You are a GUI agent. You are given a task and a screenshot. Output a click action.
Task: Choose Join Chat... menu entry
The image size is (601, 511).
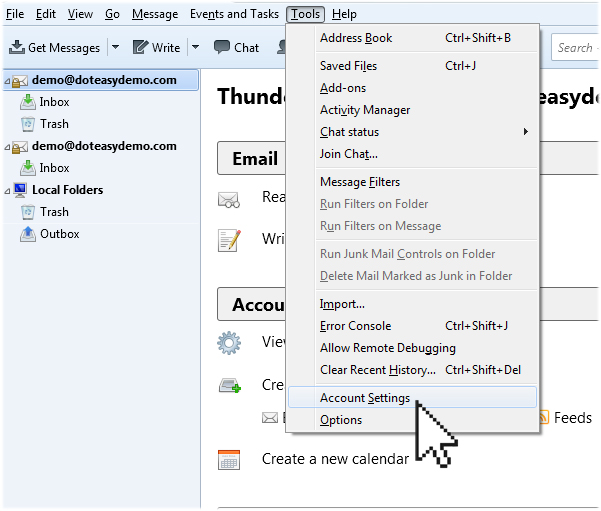click(x=412, y=154)
